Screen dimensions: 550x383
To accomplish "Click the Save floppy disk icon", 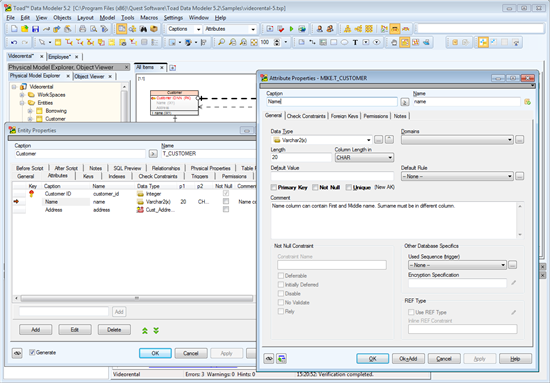I will [35, 29].
